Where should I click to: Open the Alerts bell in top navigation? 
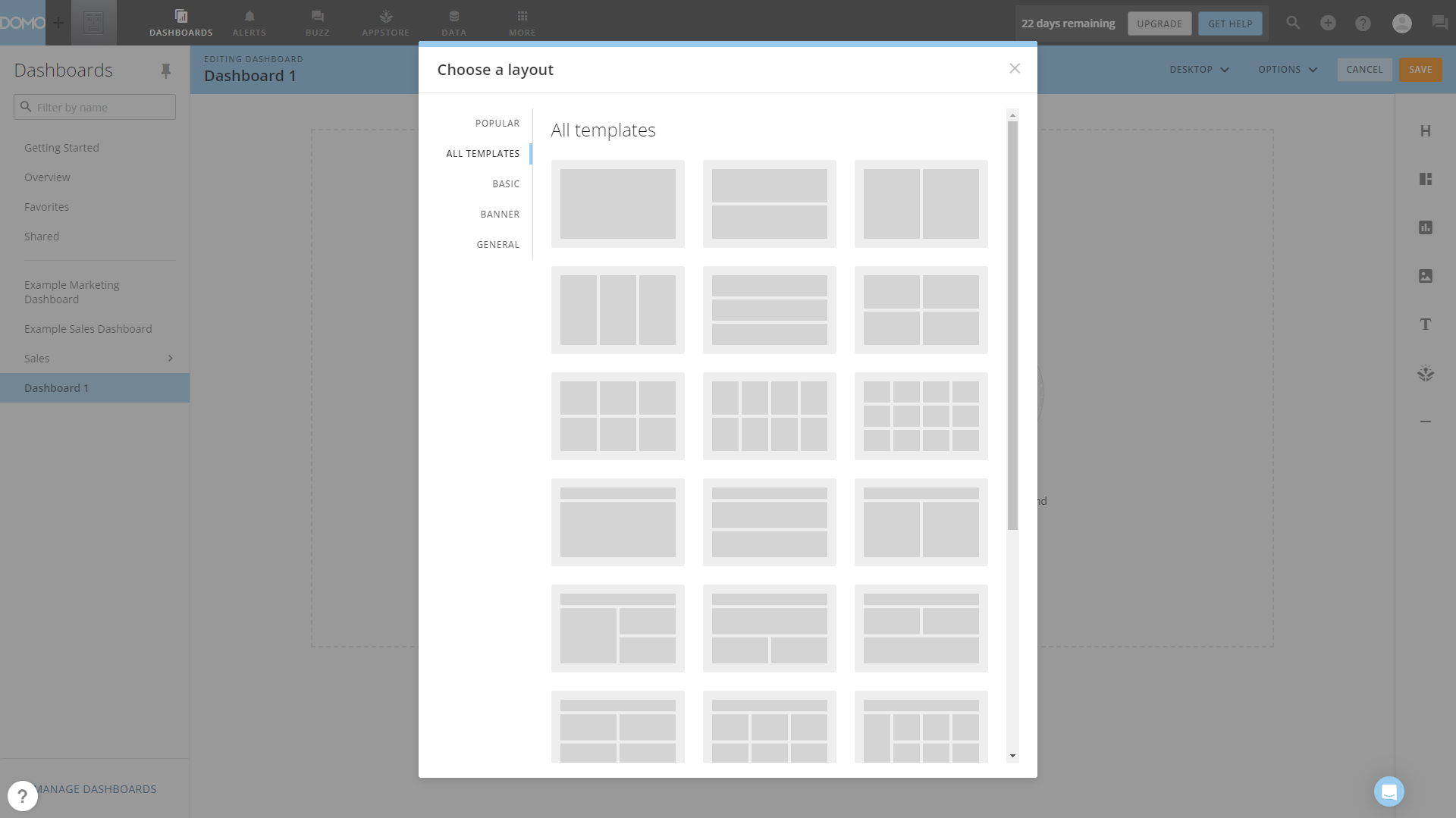249,23
